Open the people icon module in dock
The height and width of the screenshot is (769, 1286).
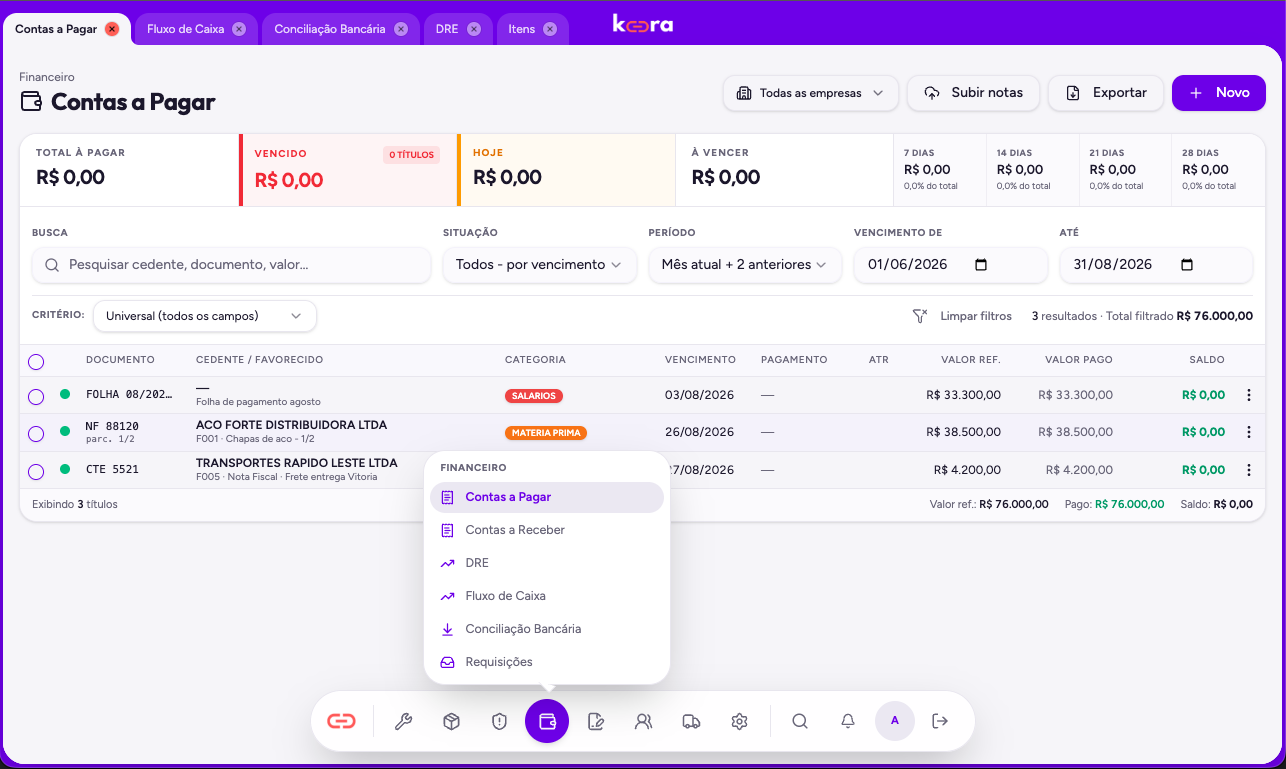644,721
